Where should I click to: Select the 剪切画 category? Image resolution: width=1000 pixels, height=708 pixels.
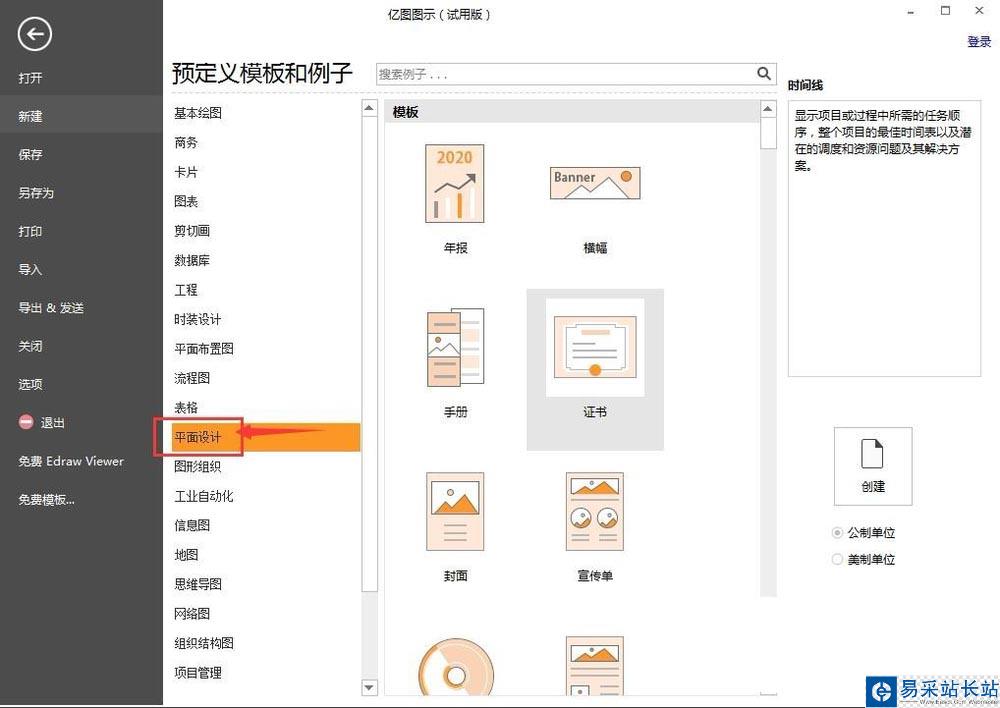(x=192, y=230)
